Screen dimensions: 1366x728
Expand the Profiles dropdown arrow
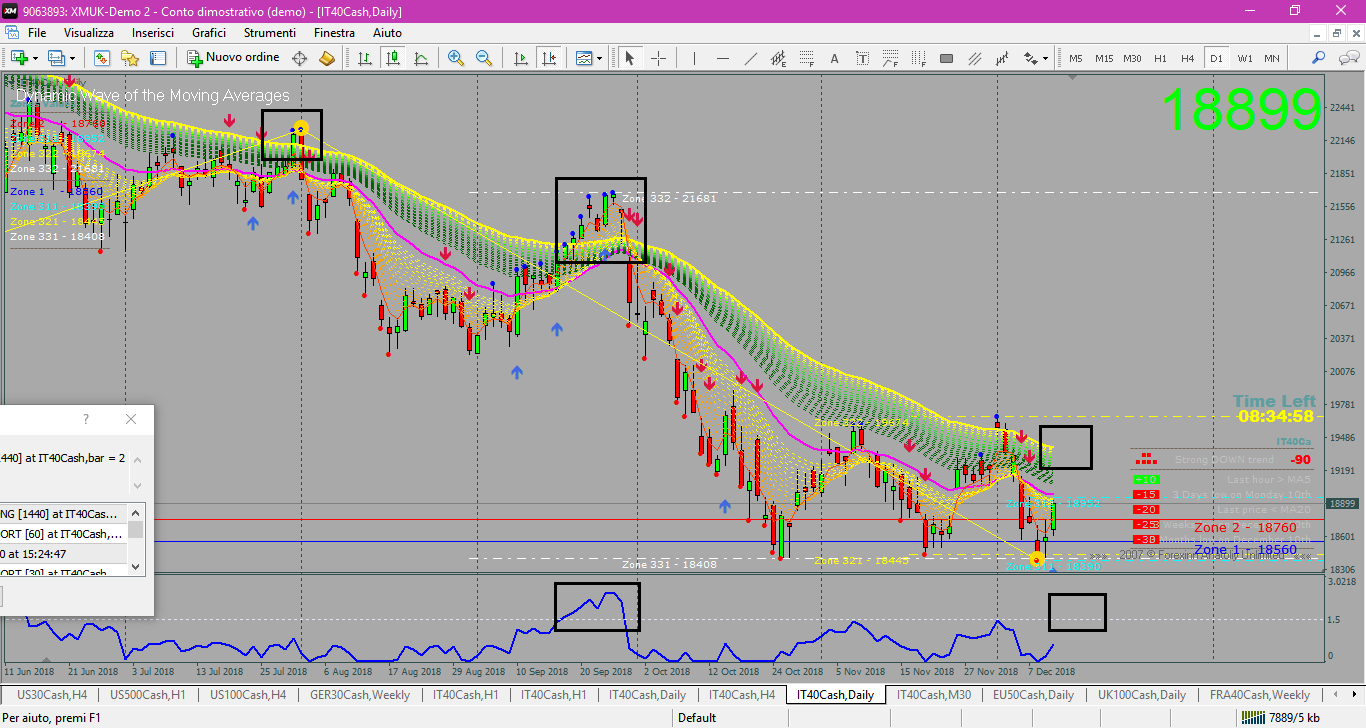(x=73, y=58)
